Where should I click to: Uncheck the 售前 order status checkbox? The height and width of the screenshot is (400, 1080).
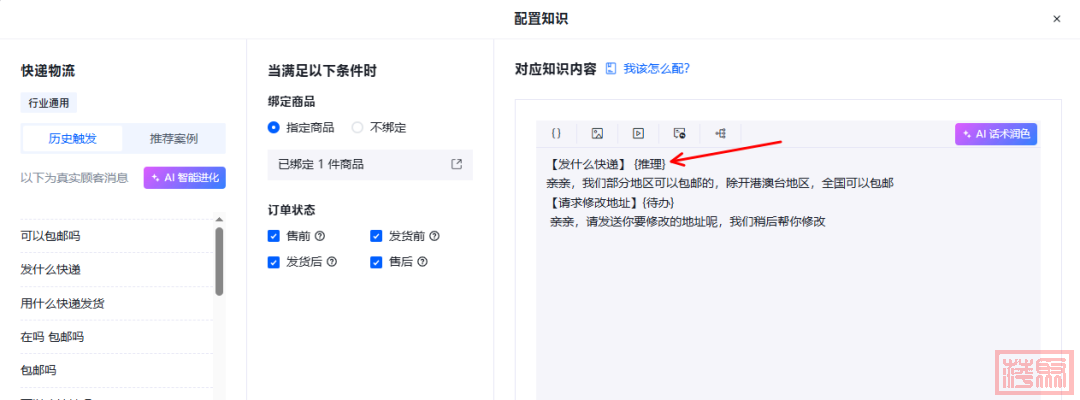tap(274, 237)
